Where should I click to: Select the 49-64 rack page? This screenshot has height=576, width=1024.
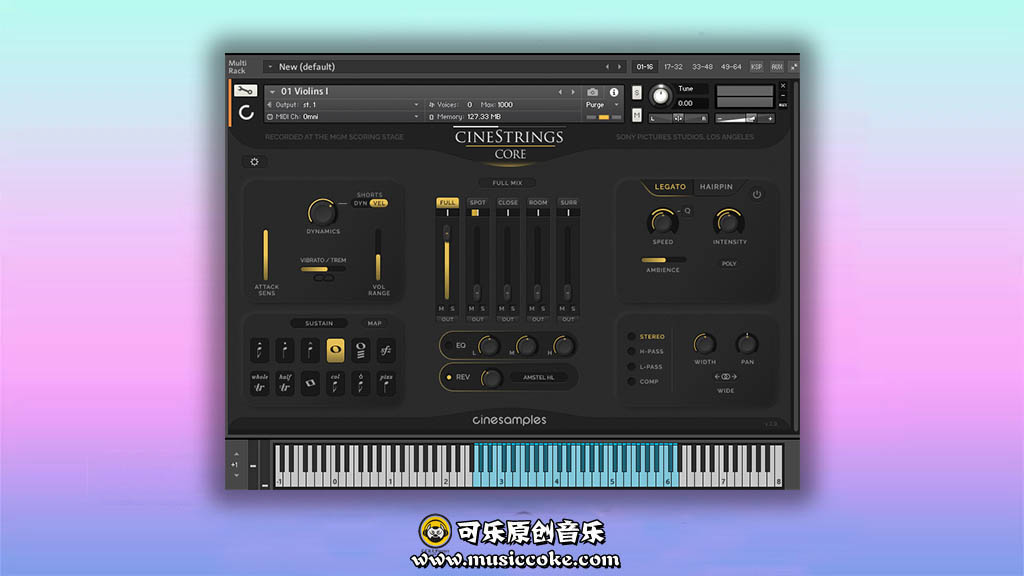coord(731,67)
